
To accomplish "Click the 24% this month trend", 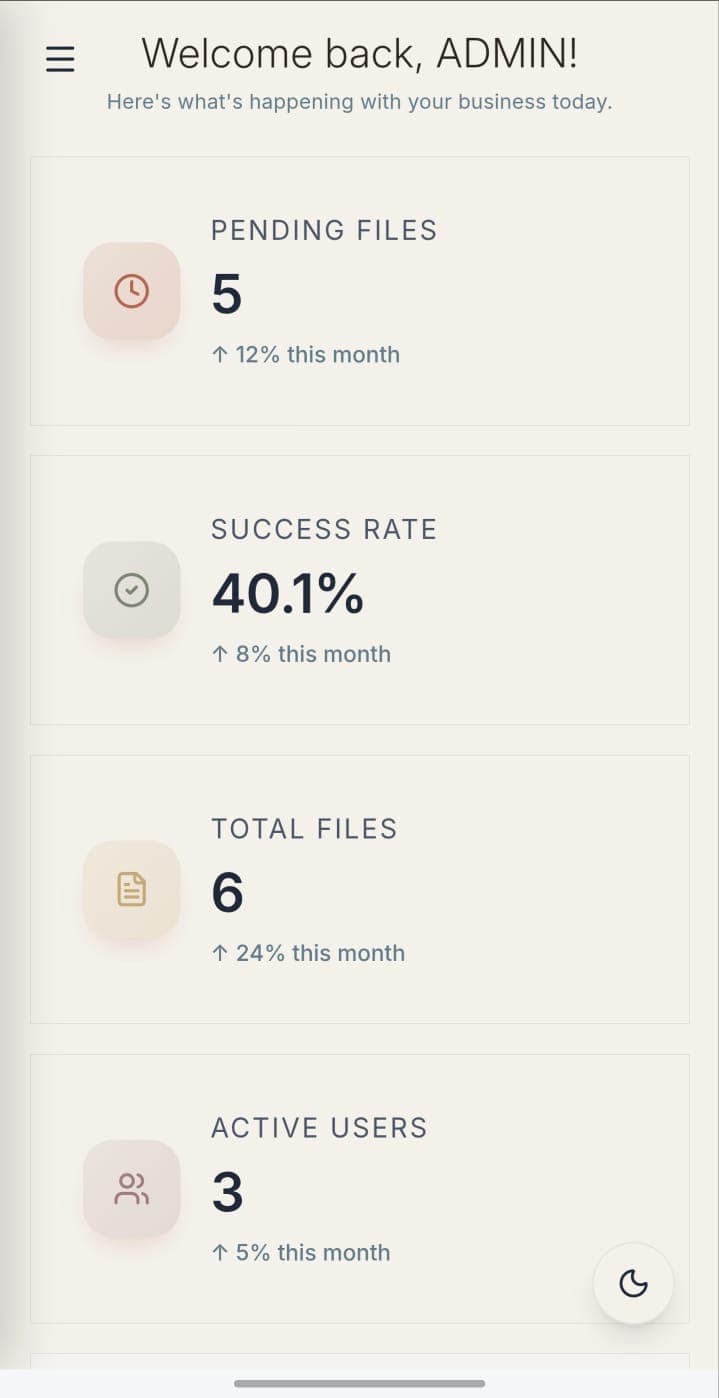I will click(x=308, y=953).
